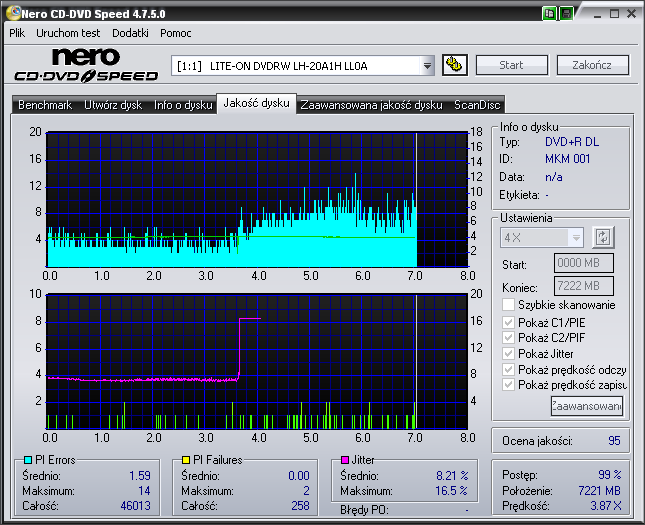Click the Prędkość value 3.87 X
645x525 pixels.
point(606,506)
